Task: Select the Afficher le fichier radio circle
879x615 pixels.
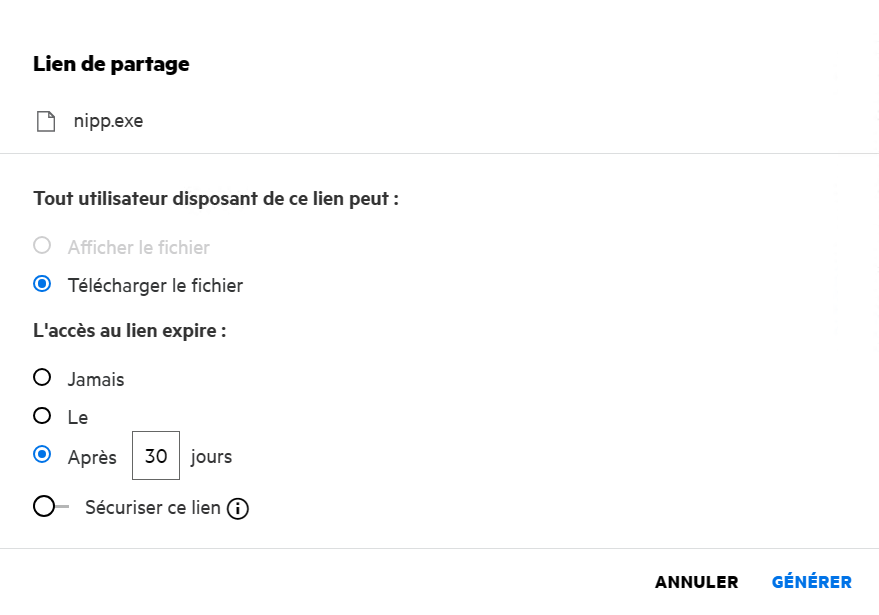Action: tap(42, 246)
